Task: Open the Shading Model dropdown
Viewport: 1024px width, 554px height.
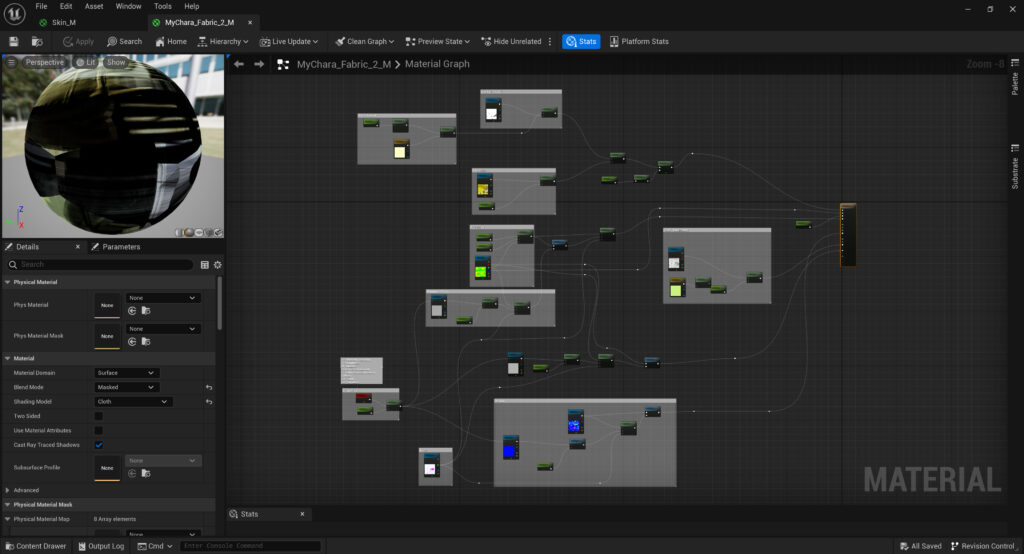Action: click(x=134, y=402)
